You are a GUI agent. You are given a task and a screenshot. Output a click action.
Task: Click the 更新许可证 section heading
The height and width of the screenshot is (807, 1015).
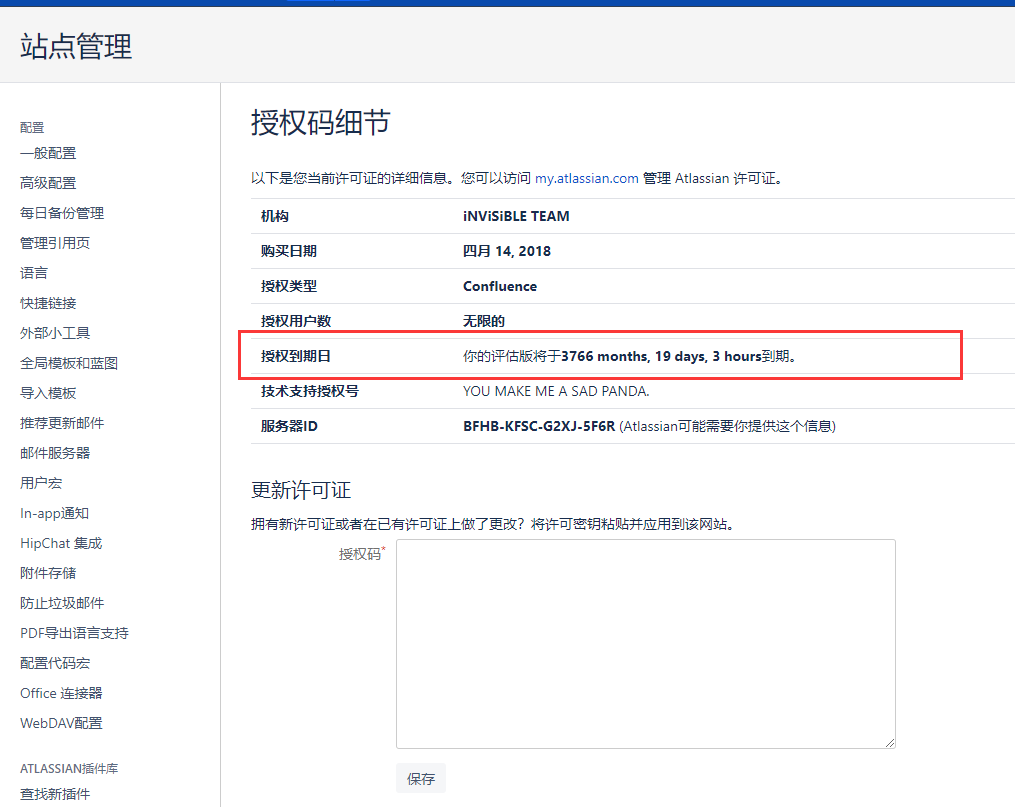coord(301,491)
